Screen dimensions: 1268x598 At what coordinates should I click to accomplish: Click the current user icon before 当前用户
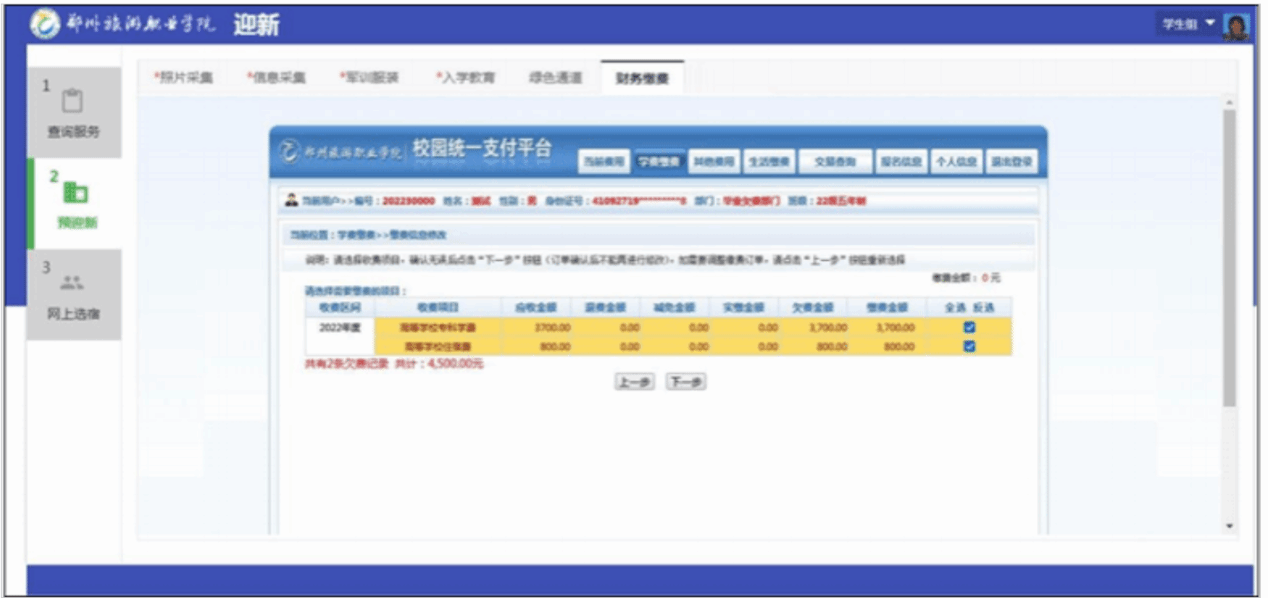tap(291, 201)
